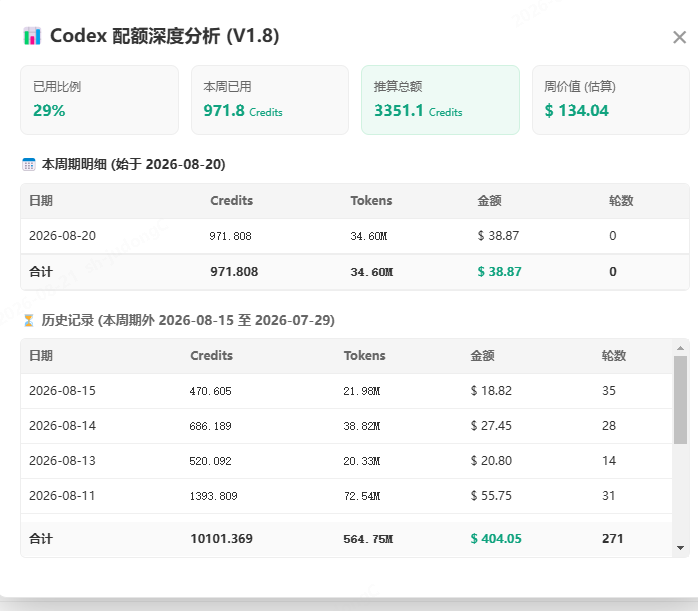Click green total amount $ 38.87
The width and height of the screenshot is (698, 611).
(499, 271)
